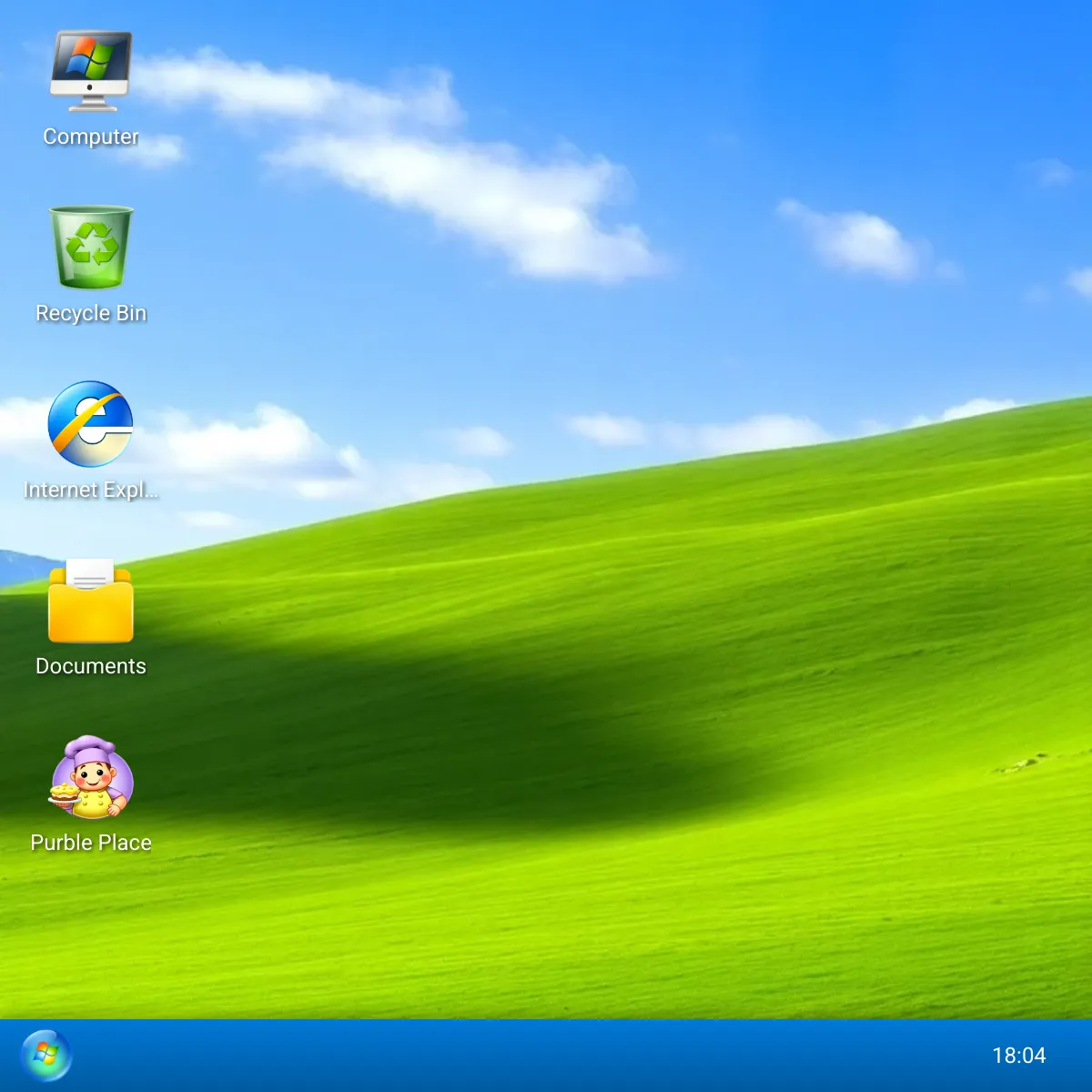Image resolution: width=1092 pixels, height=1092 pixels.
Task: Open the Windows Start menu
Action: [x=45, y=1056]
